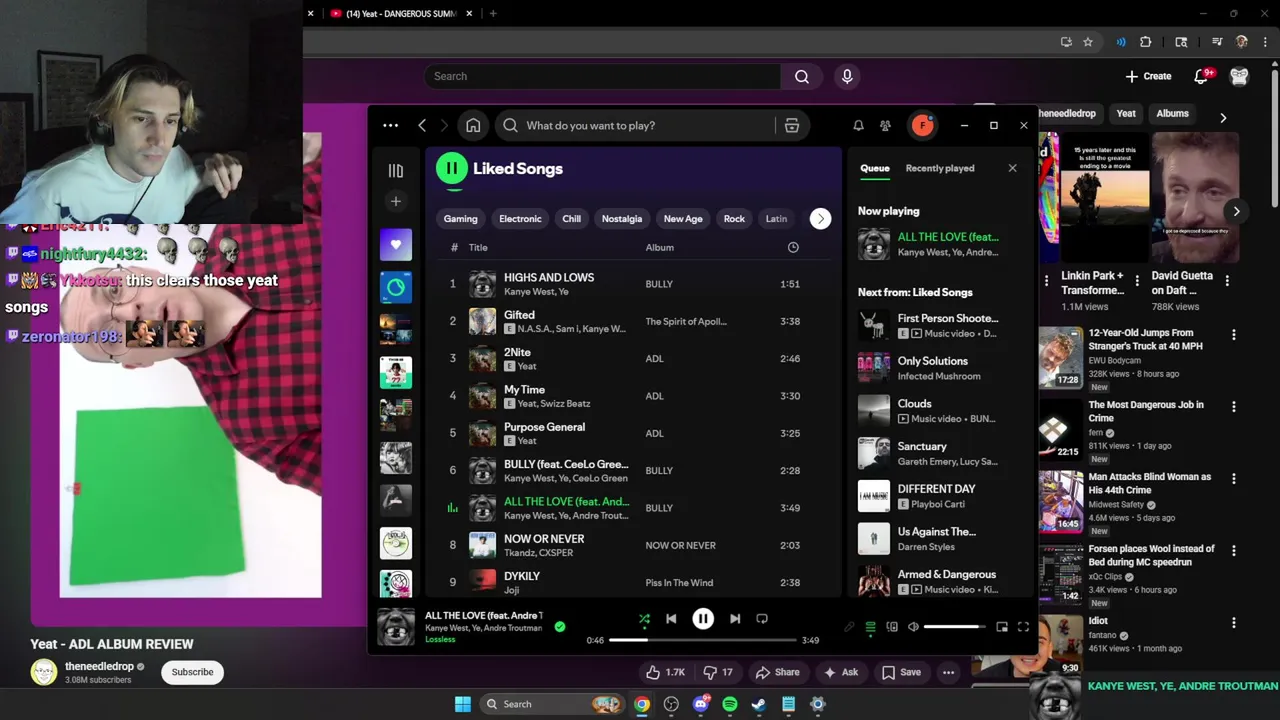This screenshot has height=720, width=1280.
Task: Create a new playlist with plus icon
Action: point(396,201)
